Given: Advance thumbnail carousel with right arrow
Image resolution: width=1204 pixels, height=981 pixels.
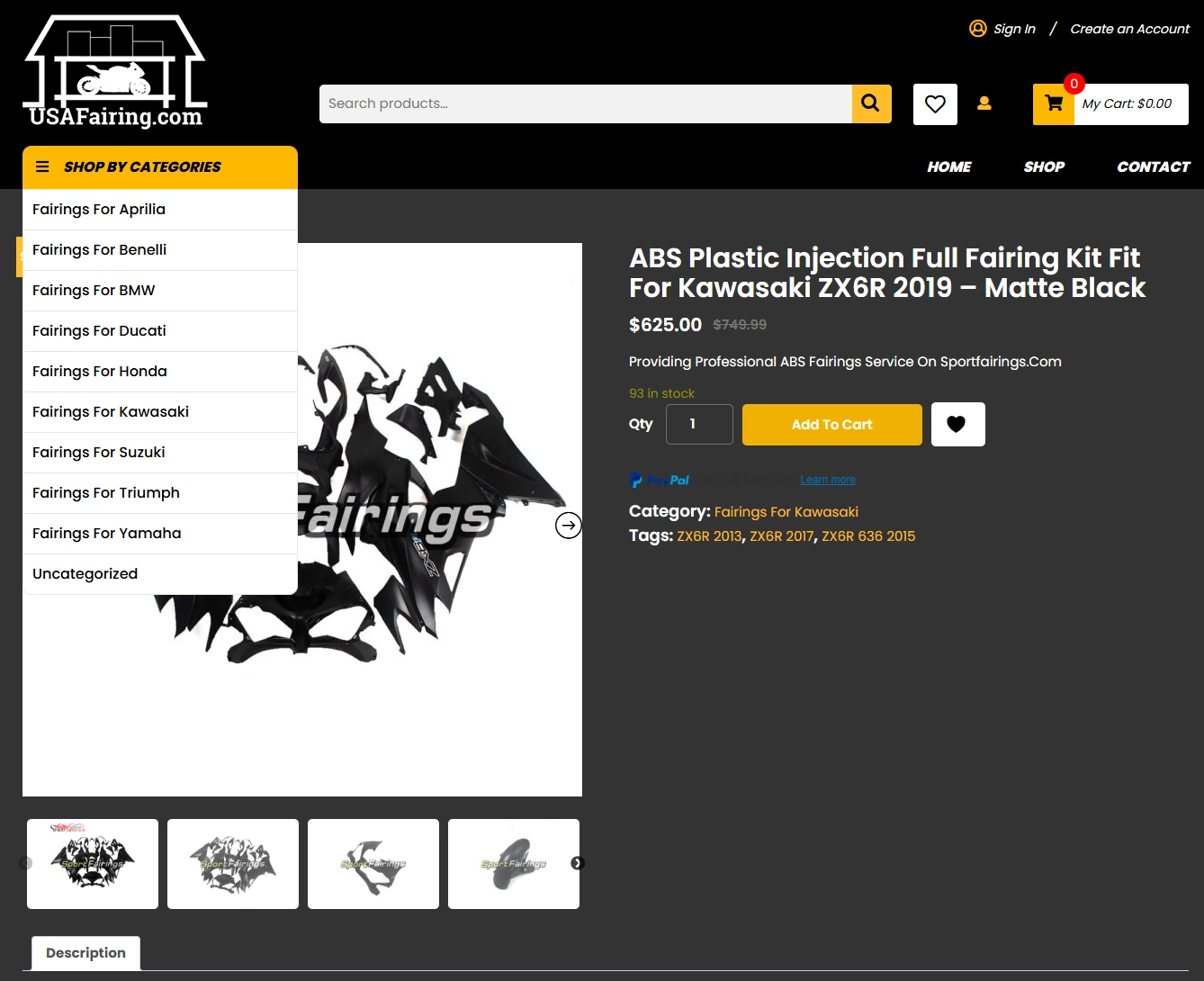Looking at the screenshot, I should [578, 863].
